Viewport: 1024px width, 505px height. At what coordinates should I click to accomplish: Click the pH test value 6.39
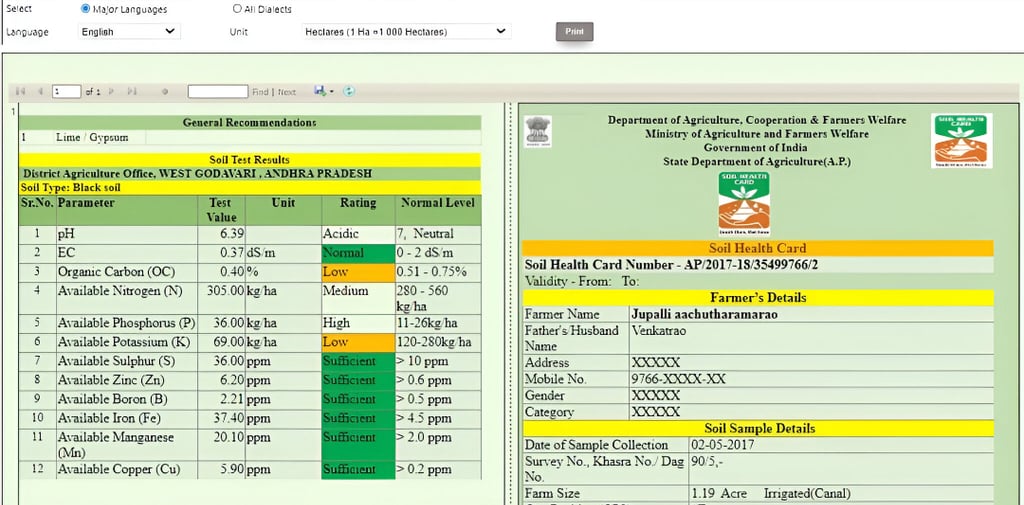click(231, 234)
